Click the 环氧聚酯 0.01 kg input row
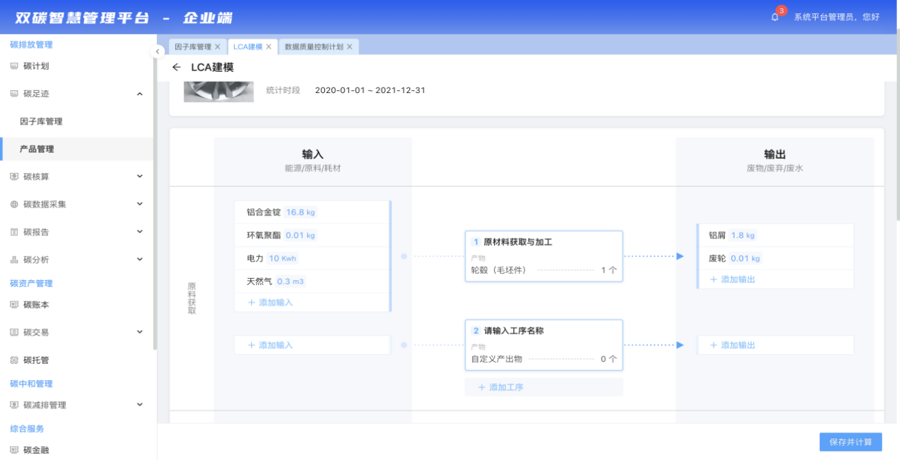900x460 pixels. 312,235
